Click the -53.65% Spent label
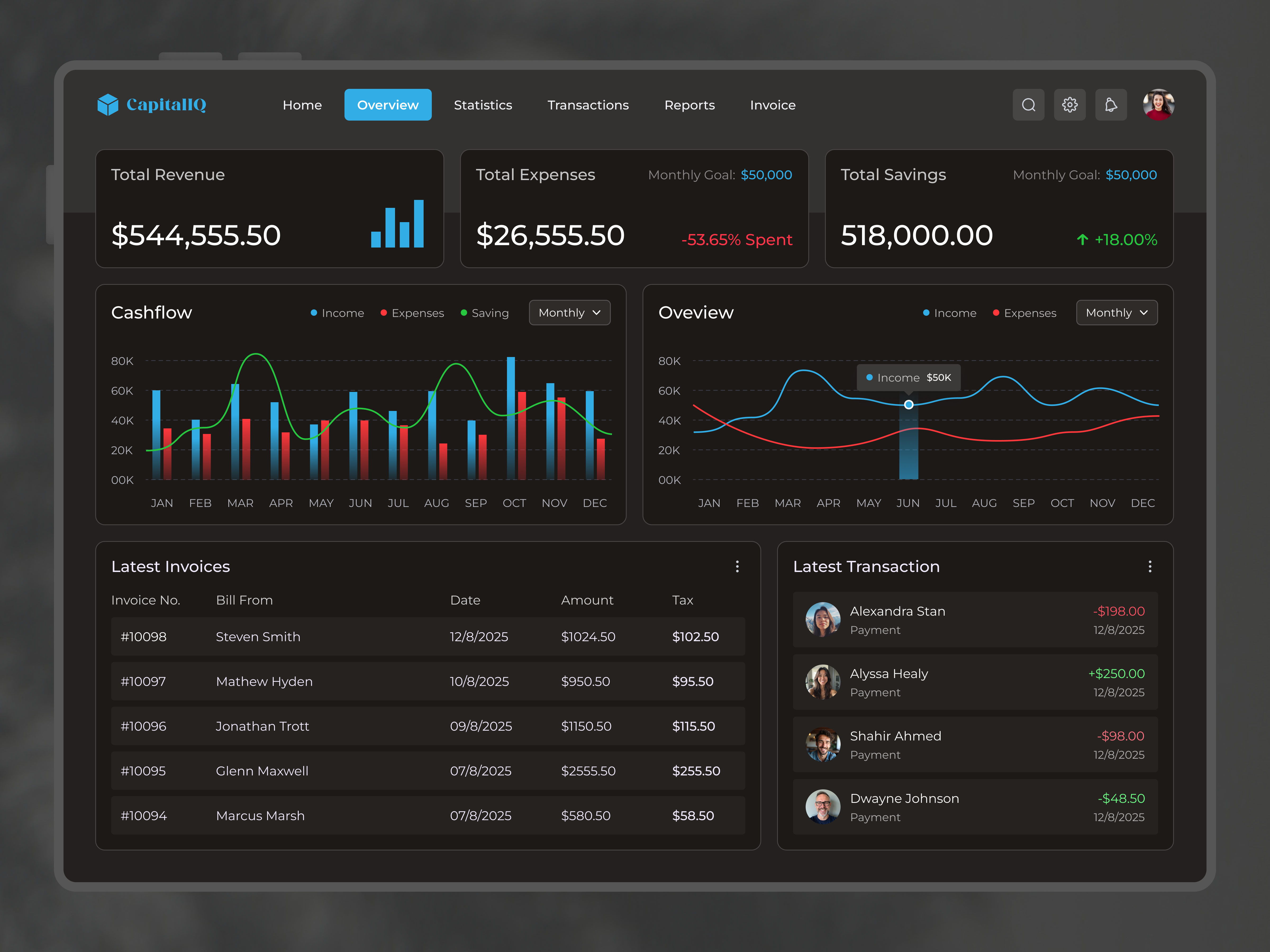1270x952 pixels. [737, 239]
